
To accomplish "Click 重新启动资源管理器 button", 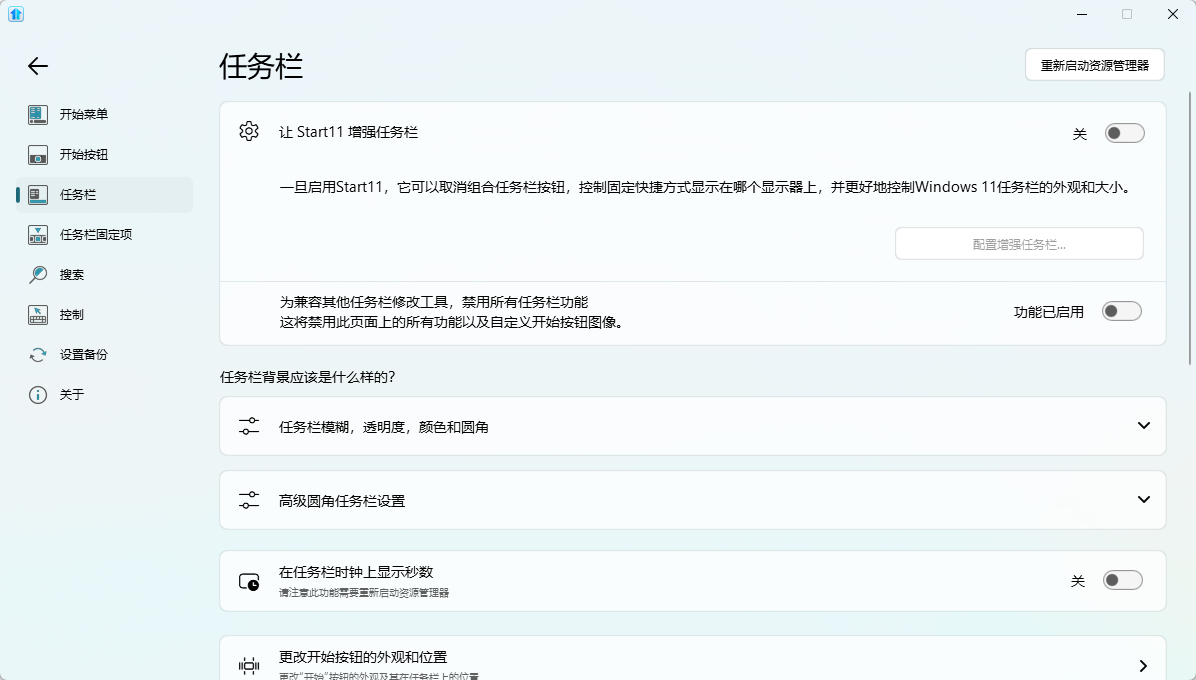I will pos(1095,65).
